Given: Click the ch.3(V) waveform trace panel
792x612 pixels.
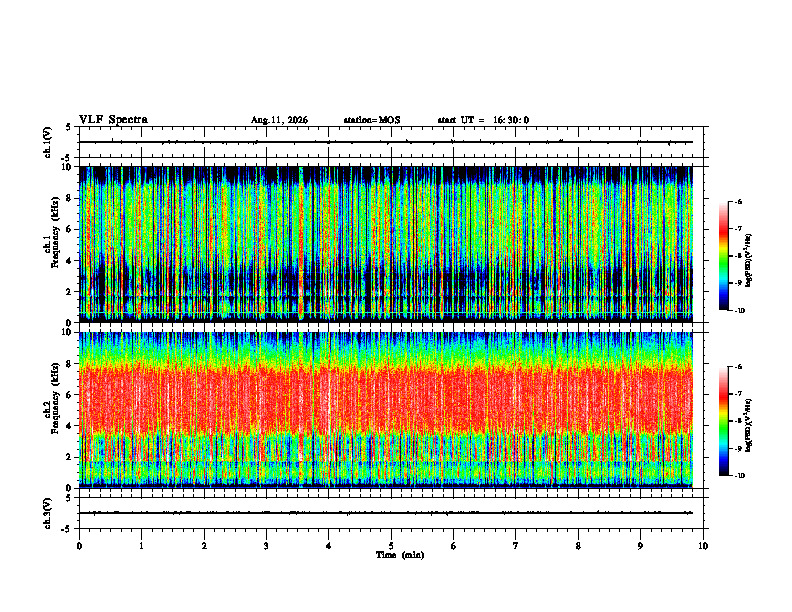Looking at the screenshot, I should point(391,513).
